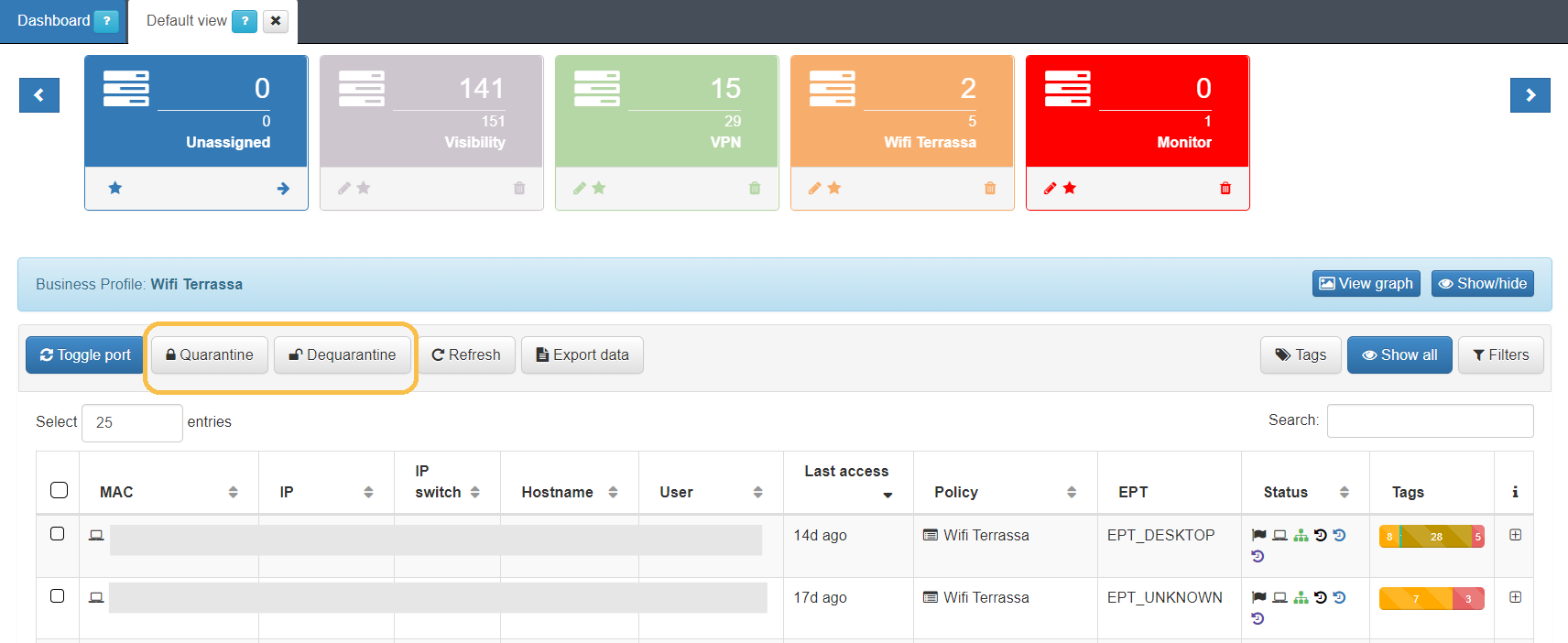Screen dimensions: 1568x643
Task: Expand details of the EPT_DESKTOP row
Action: pyautogui.click(x=1515, y=535)
